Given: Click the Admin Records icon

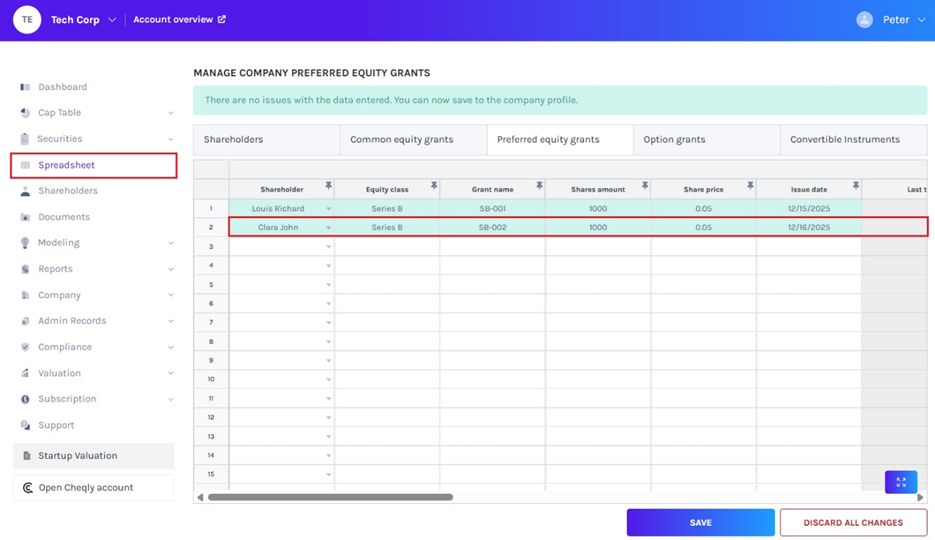Looking at the screenshot, I should 25,321.
